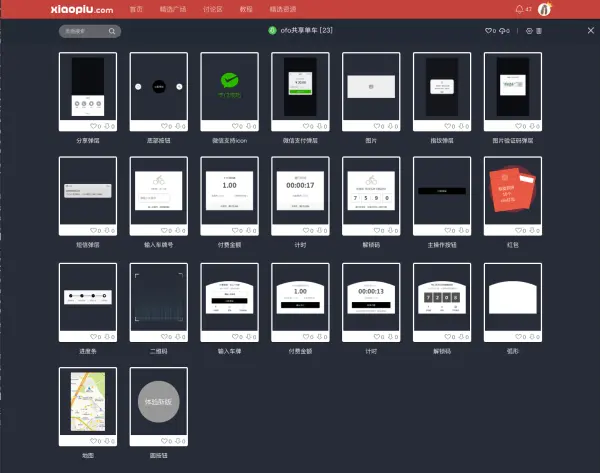
Task: Open the 短信弹层 component thumbnail
Action: 88,191
